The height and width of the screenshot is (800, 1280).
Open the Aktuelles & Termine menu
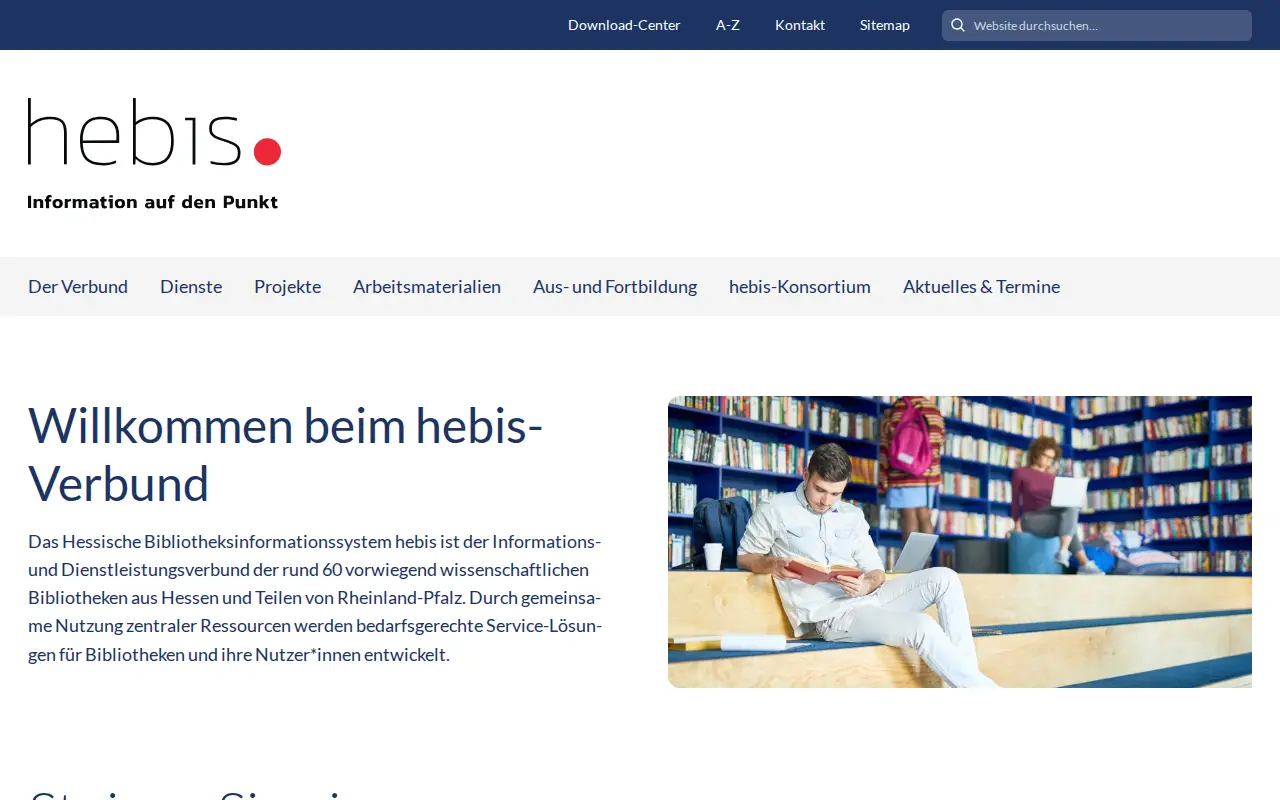[981, 287]
